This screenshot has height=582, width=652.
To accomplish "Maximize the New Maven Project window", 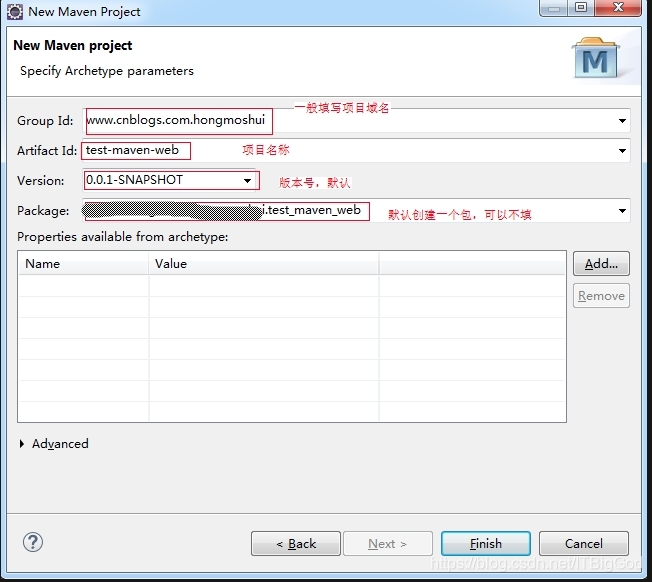I will tap(581, 7).
